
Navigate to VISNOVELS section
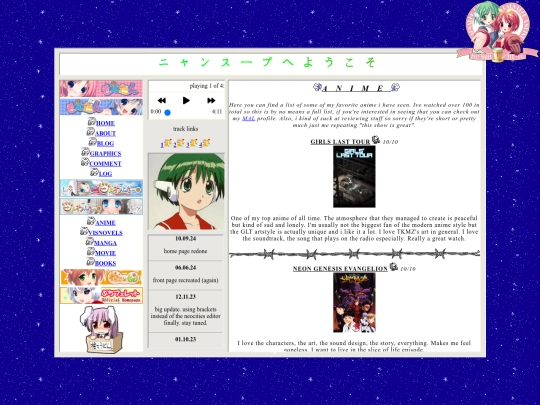pyautogui.click(x=105, y=233)
